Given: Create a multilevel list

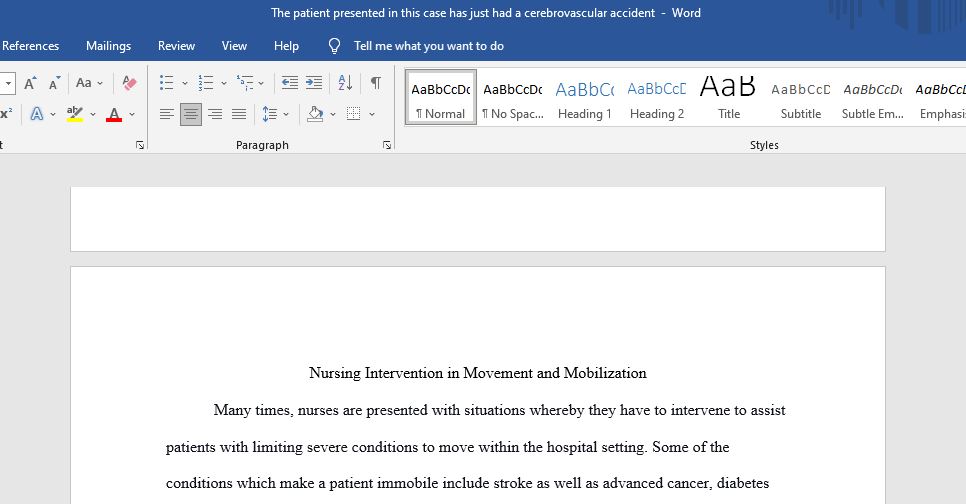Looking at the screenshot, I should coord(245,83).
